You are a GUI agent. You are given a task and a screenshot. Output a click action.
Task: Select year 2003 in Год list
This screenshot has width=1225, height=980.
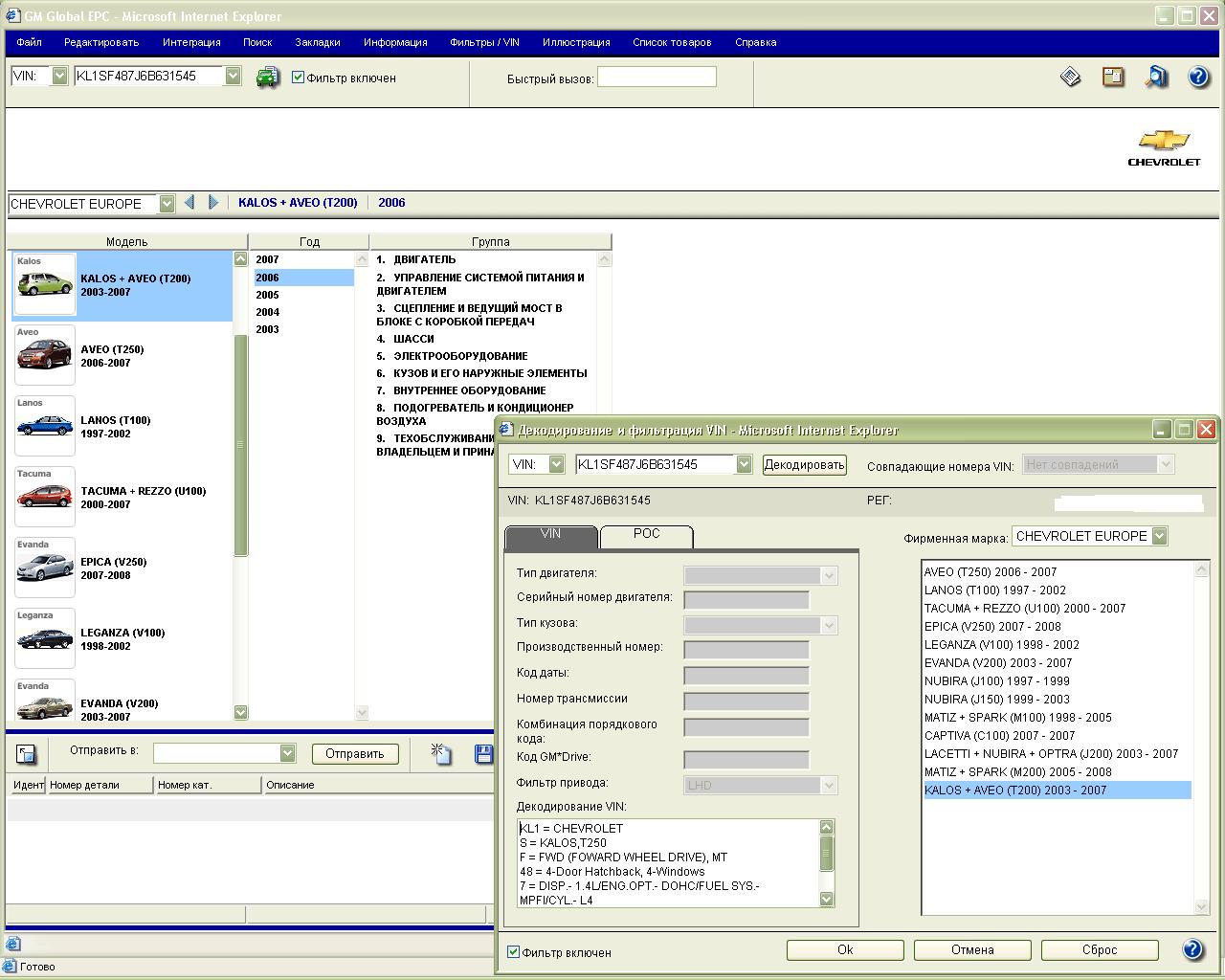tap(303, 329)
